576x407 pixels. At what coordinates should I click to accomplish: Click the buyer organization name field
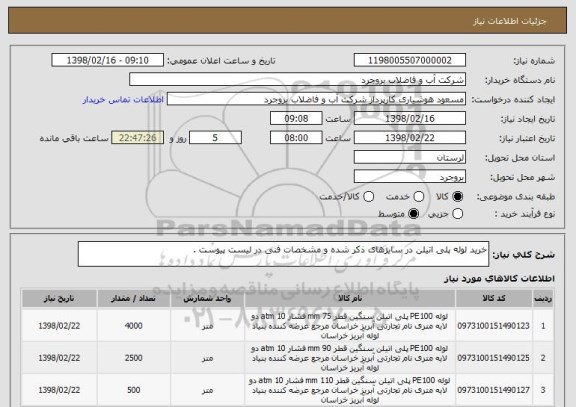298,80
